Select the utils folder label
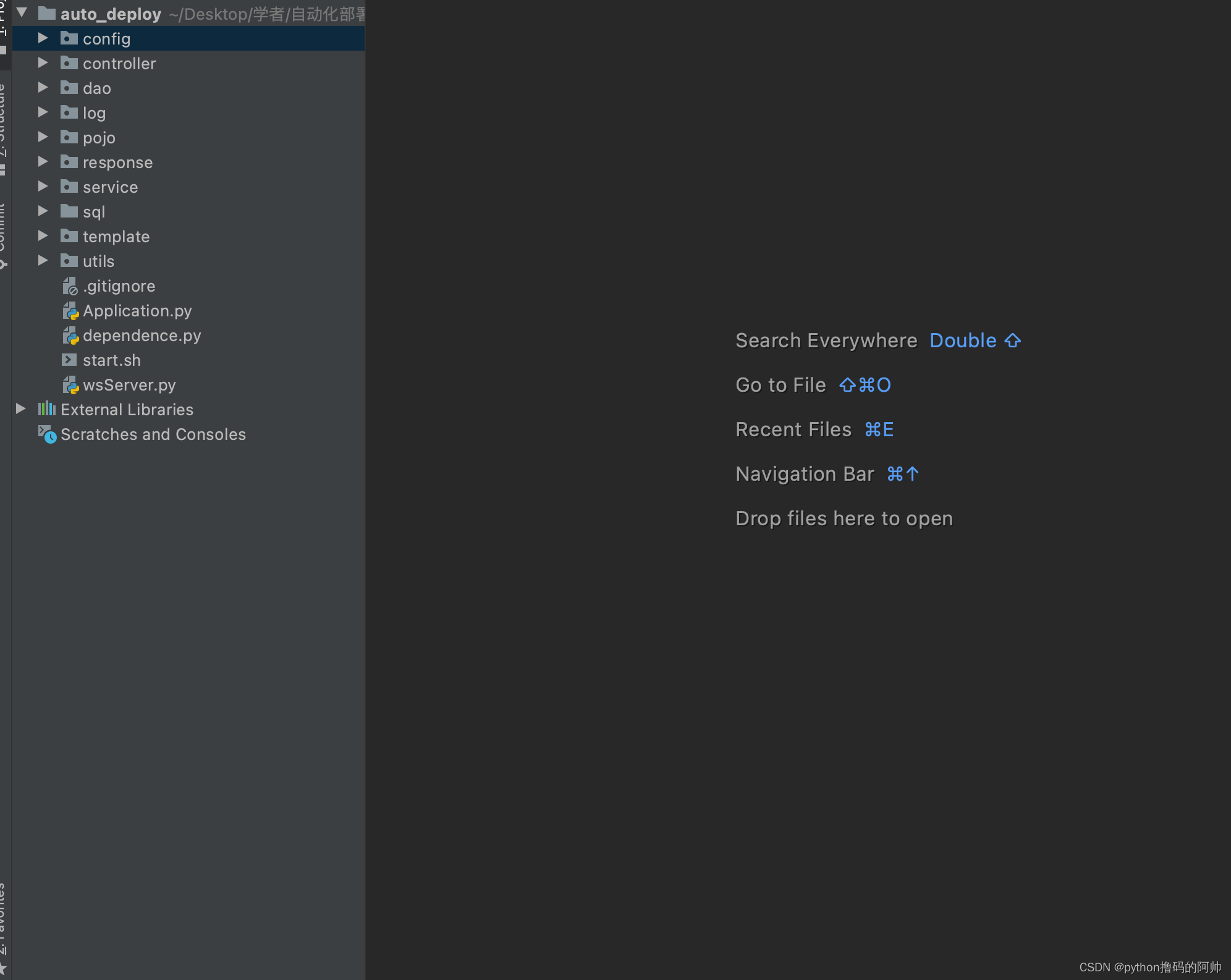1231x980 pixels. 98,261
